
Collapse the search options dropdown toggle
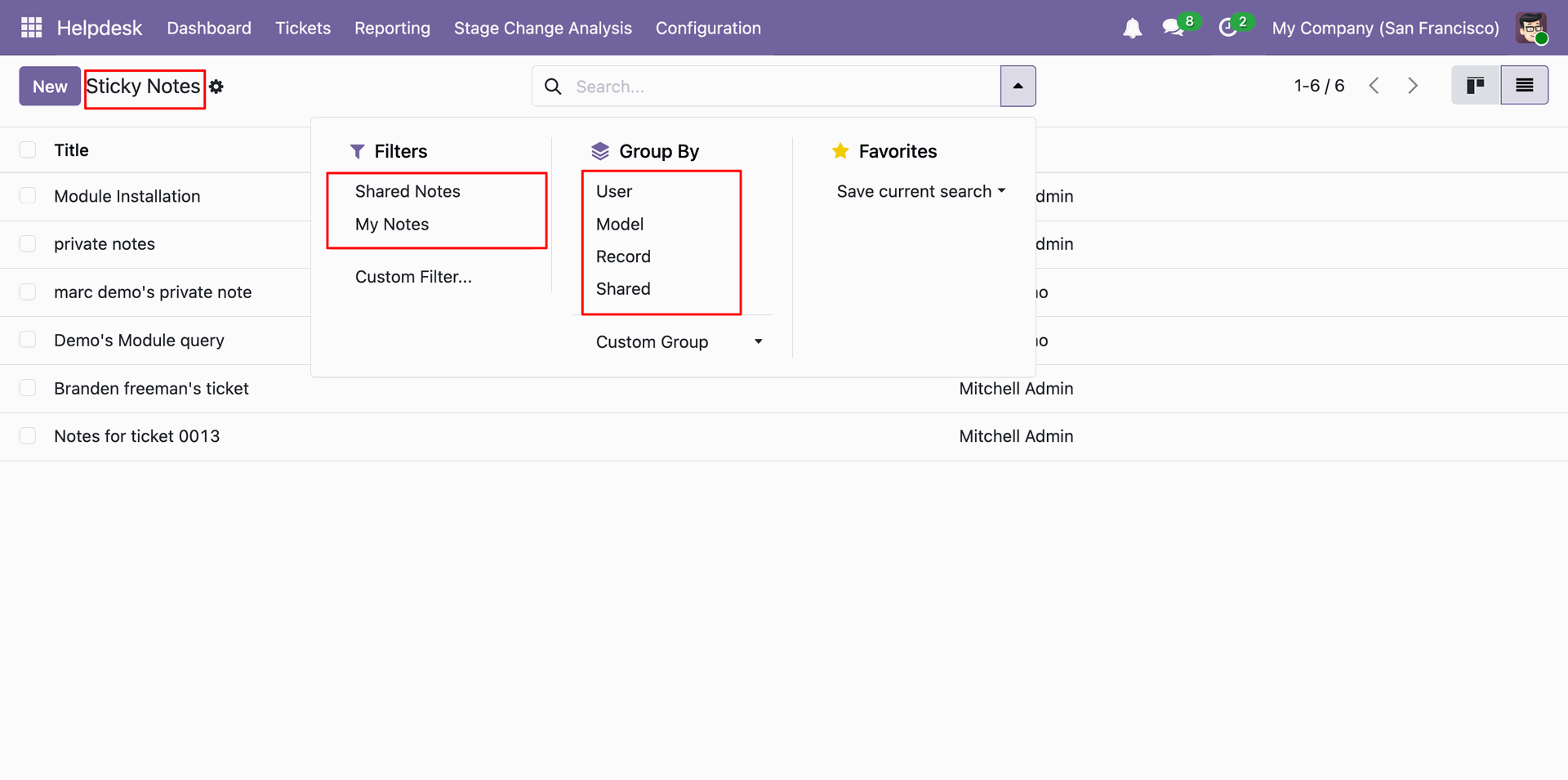1018,86
